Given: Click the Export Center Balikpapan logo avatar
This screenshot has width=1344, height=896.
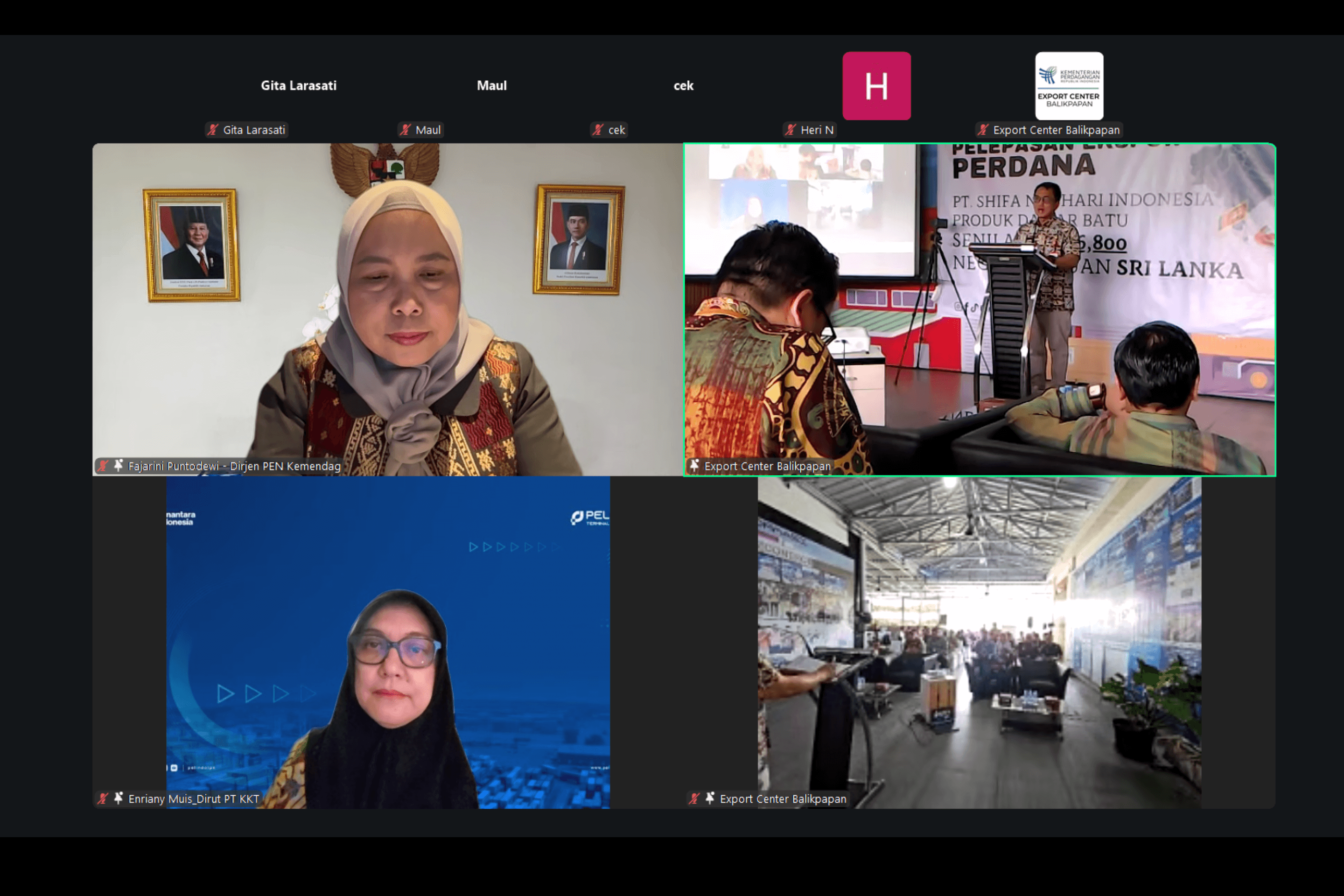Looking at the screenshot, I should [x=1069, y=86].
